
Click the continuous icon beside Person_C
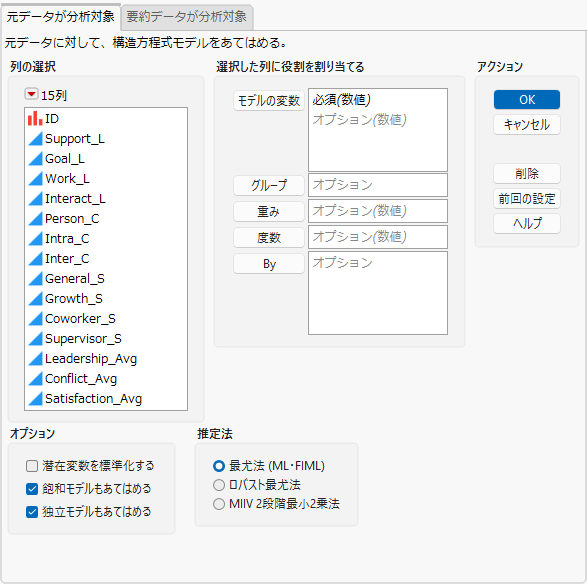point(36,219)
